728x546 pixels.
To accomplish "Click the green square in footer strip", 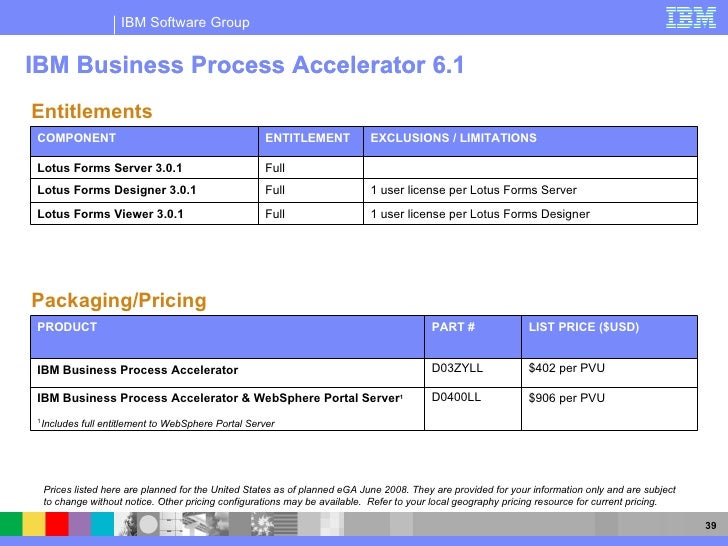I will click(11, 524).
